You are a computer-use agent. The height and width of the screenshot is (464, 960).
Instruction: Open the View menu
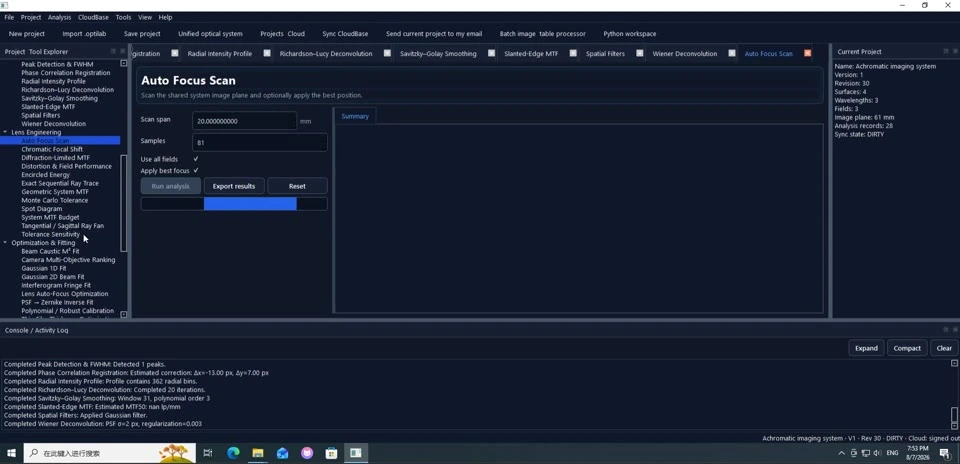tap(145, 17)
